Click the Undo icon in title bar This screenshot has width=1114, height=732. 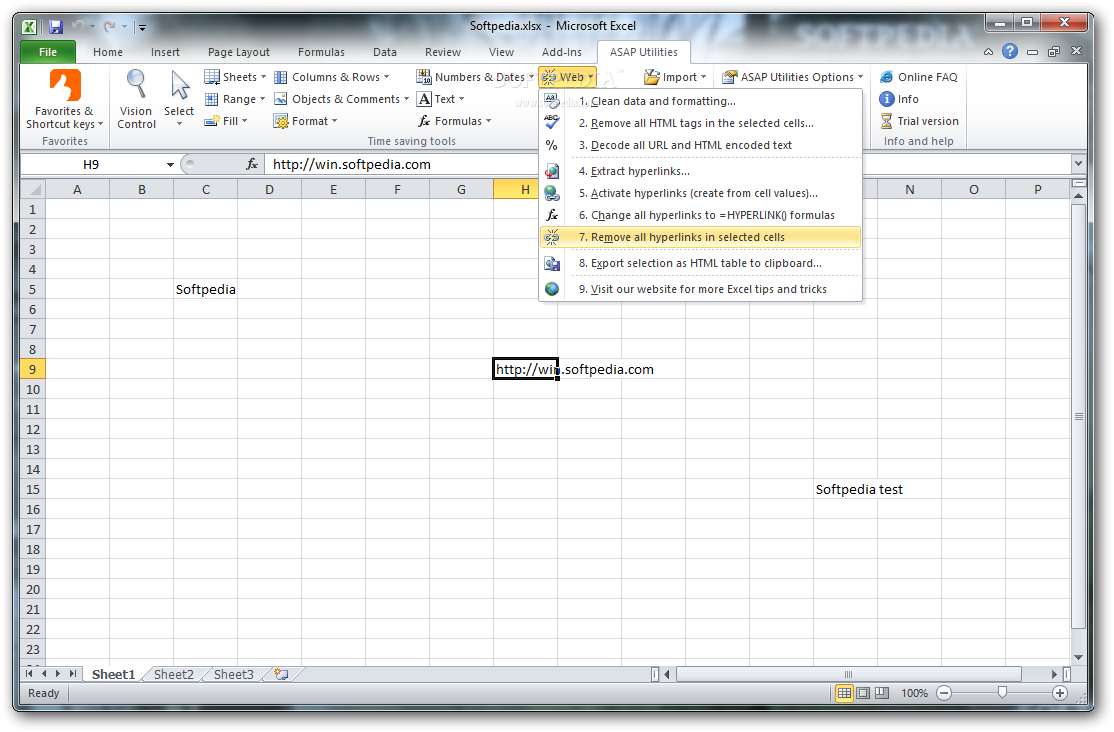pyautogui.click(x=77, y=26)
